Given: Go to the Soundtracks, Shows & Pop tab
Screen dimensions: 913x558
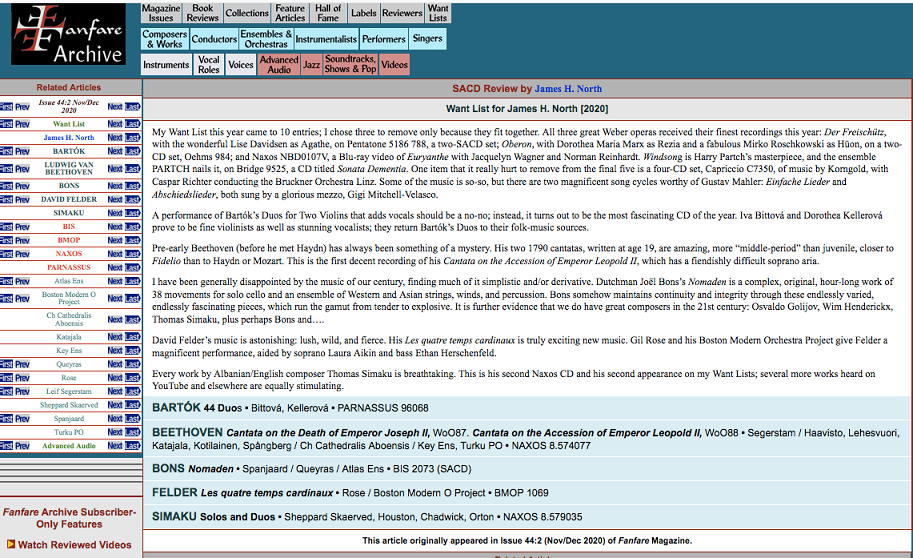Looking at the screenshot, I should (350, 65).
